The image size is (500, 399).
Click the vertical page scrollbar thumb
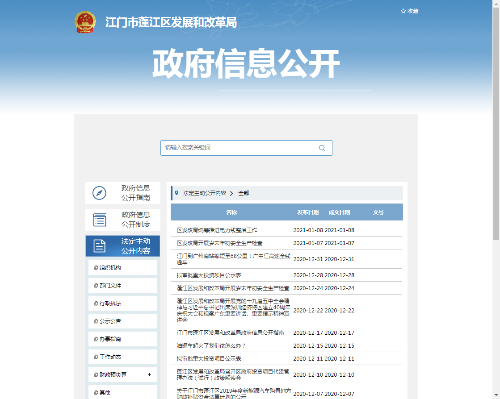[x=496, y=123]
